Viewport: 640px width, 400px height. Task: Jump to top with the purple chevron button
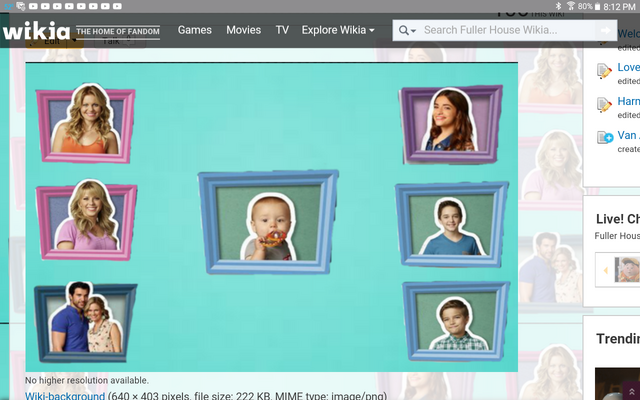(631, 391)
